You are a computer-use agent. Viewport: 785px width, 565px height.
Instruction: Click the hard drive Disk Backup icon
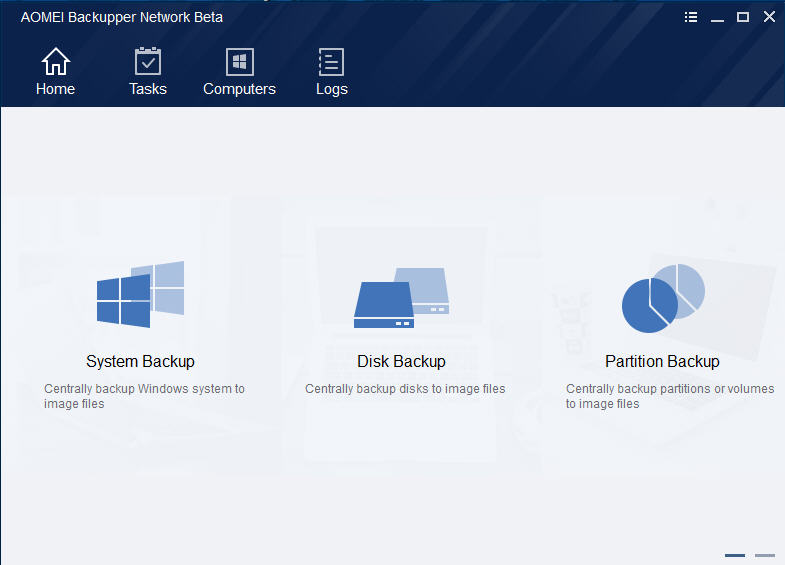[x=401, y=298]
